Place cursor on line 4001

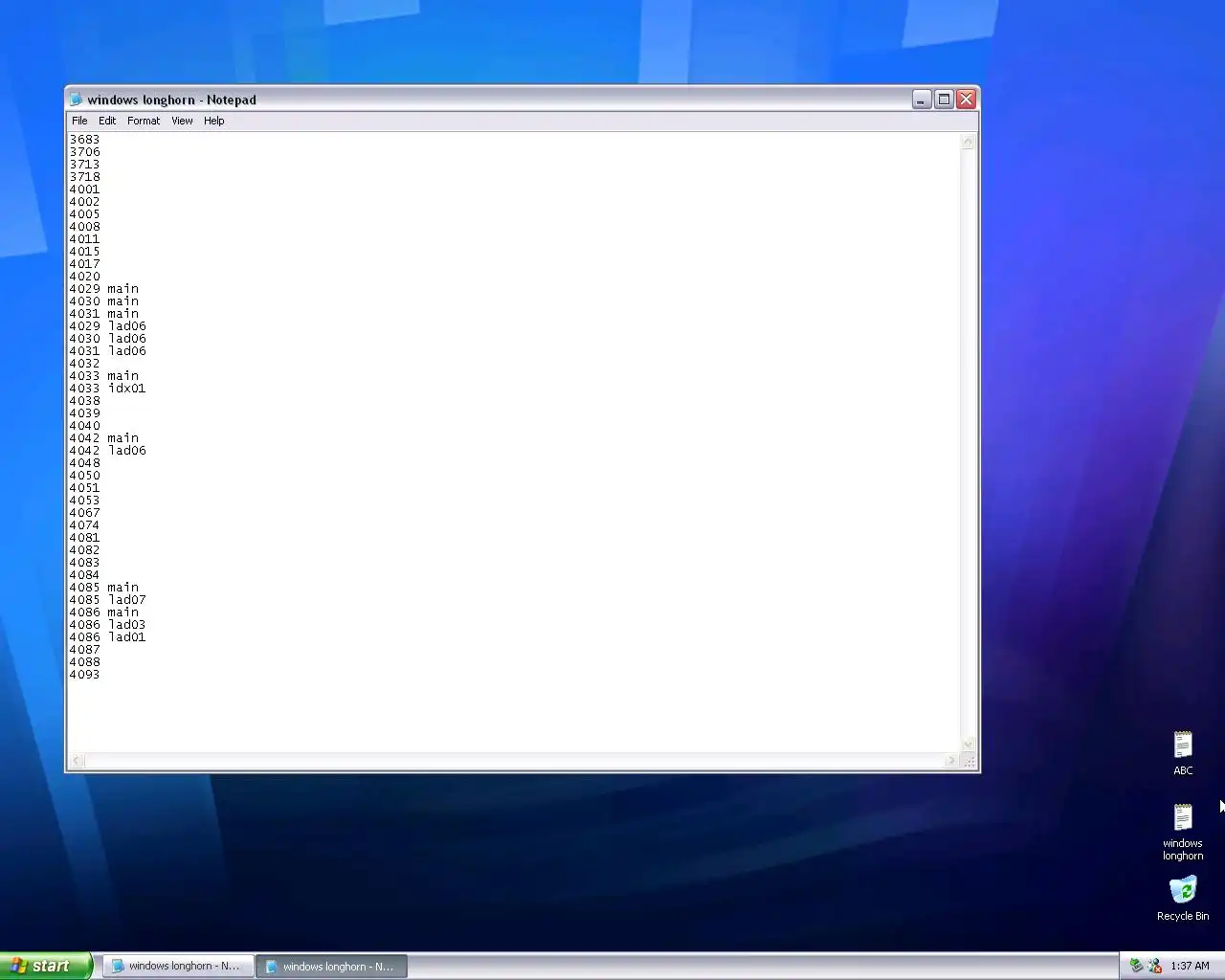pyautogui.click(x=84, y=189)
